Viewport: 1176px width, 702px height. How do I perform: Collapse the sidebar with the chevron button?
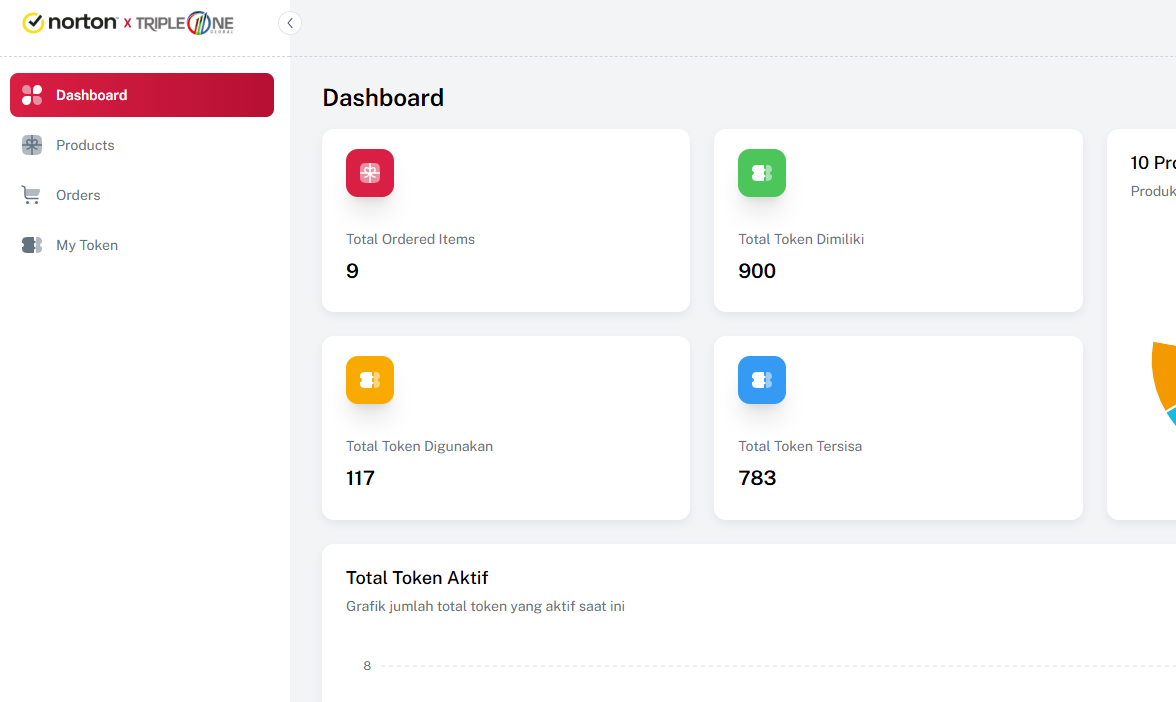pos(290,23)
